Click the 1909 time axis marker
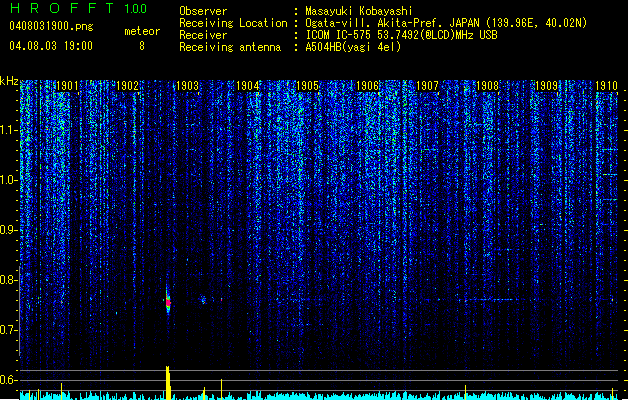Viewport: 629px width, 400px height. 547,86
